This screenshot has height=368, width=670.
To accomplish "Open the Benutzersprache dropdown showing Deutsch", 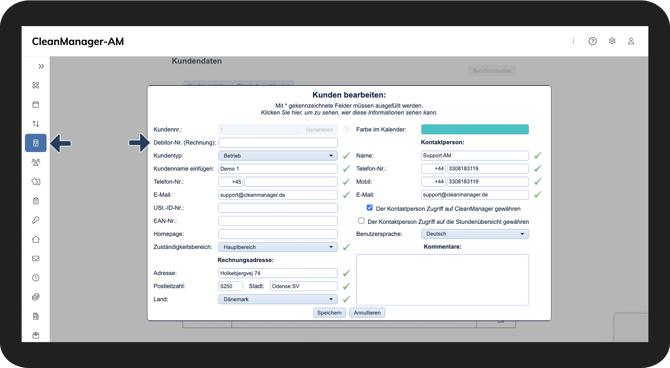I will [475, 234].
